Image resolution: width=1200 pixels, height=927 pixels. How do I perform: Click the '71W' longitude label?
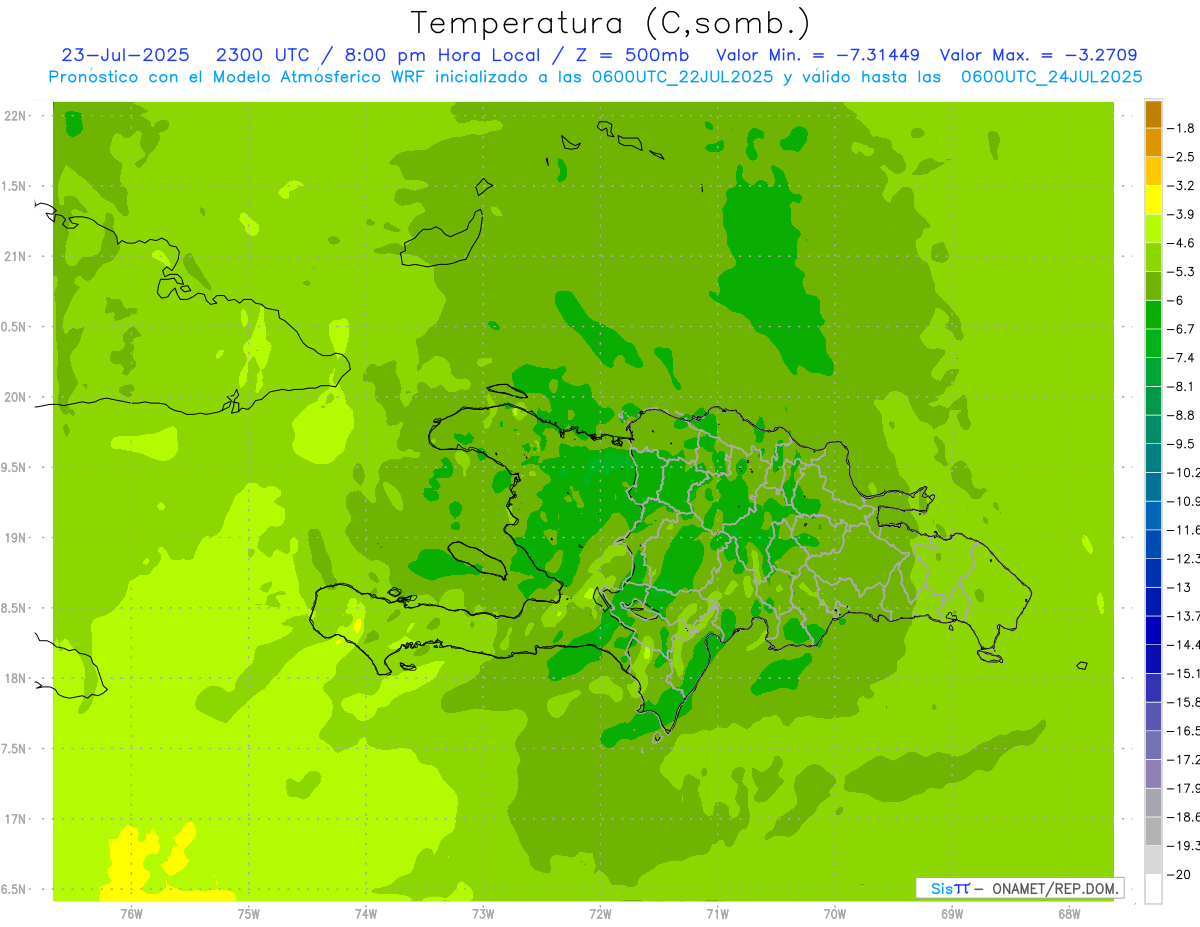click(717, 913)
